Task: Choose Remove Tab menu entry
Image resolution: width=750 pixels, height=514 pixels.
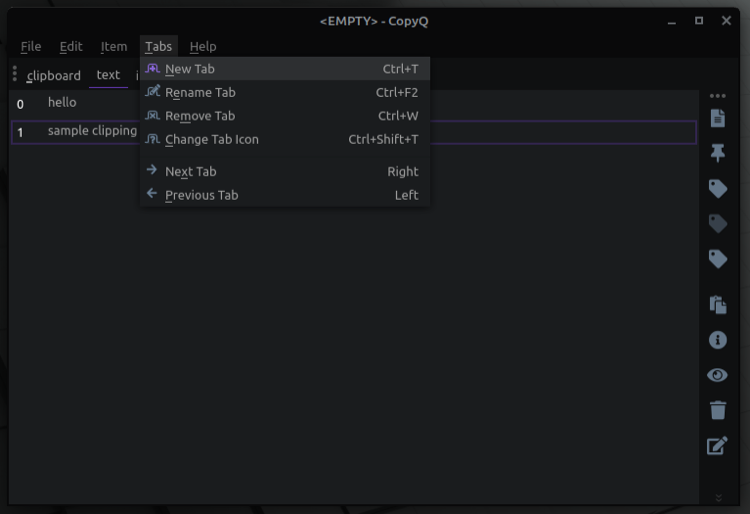Action: click(285, 116)
